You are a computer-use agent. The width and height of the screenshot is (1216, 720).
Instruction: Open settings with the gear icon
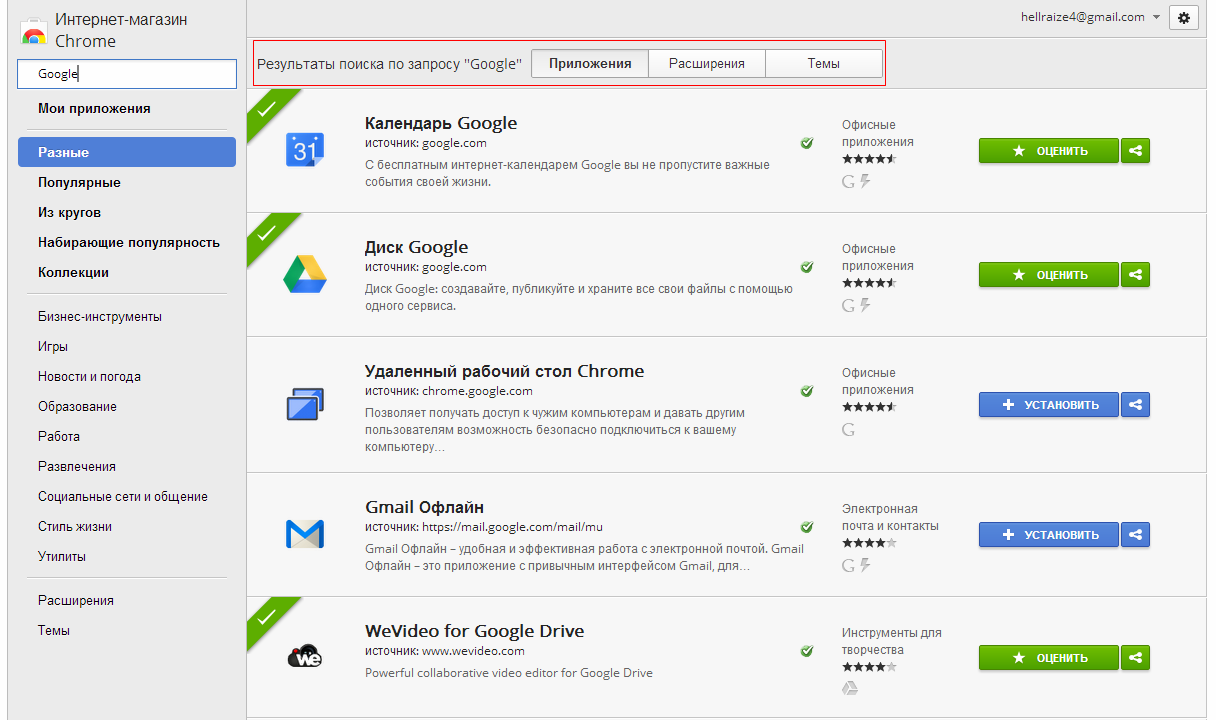click(1184, 17)
